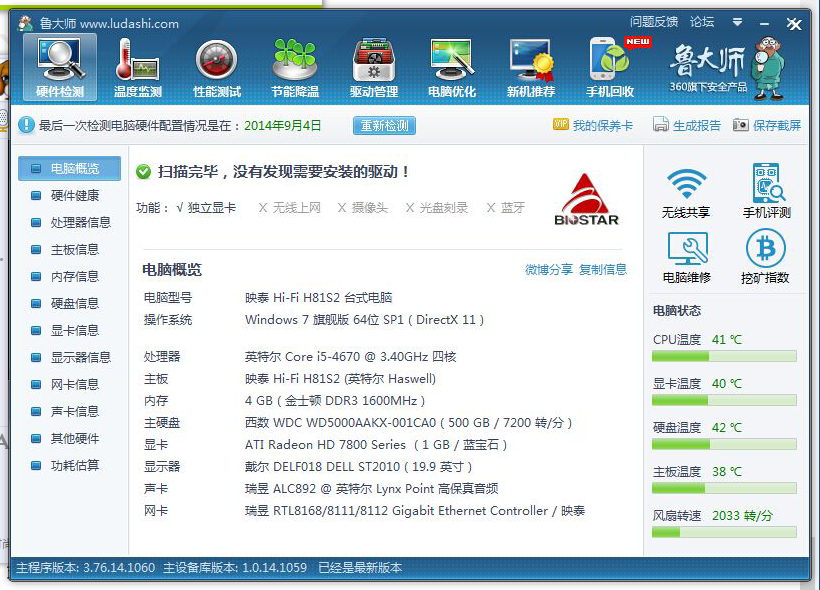Click the 复制信息 link
This screenshot has width=820, height=590.
click(603, 269)
